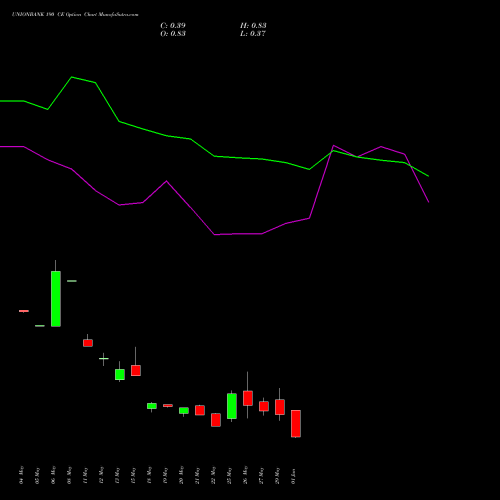Click the 13 May date label
The image size is (500, 500).
[x=118, y=475]
